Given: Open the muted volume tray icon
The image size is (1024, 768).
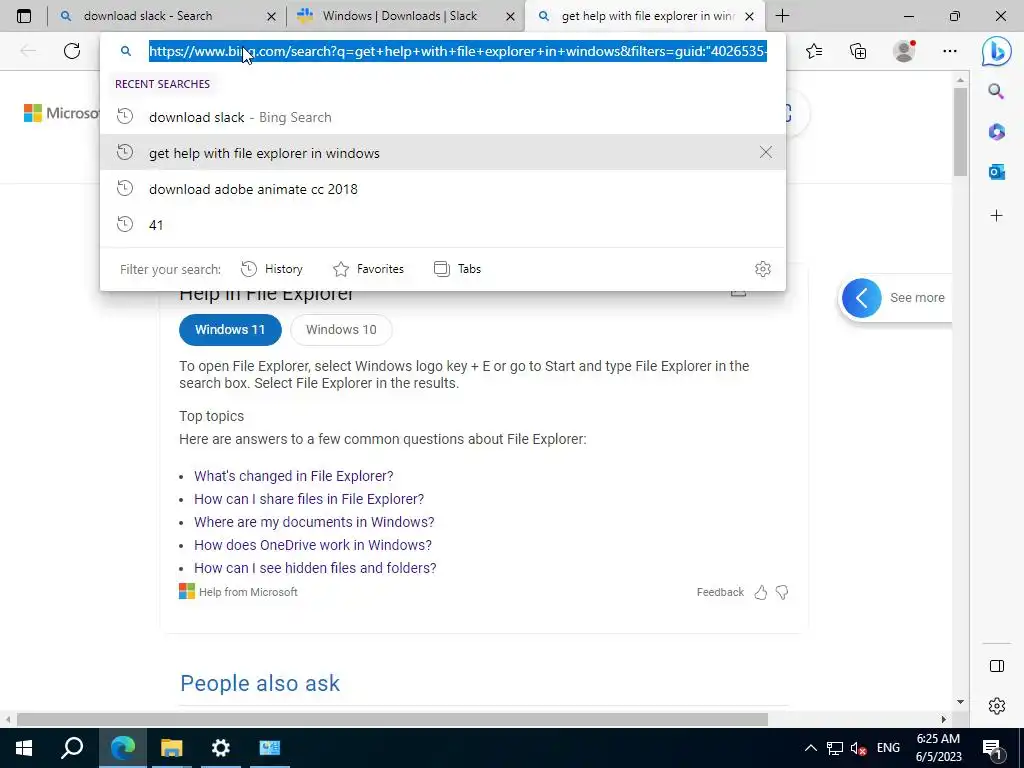Looking at the screenshot, I should tap(859, 748).
